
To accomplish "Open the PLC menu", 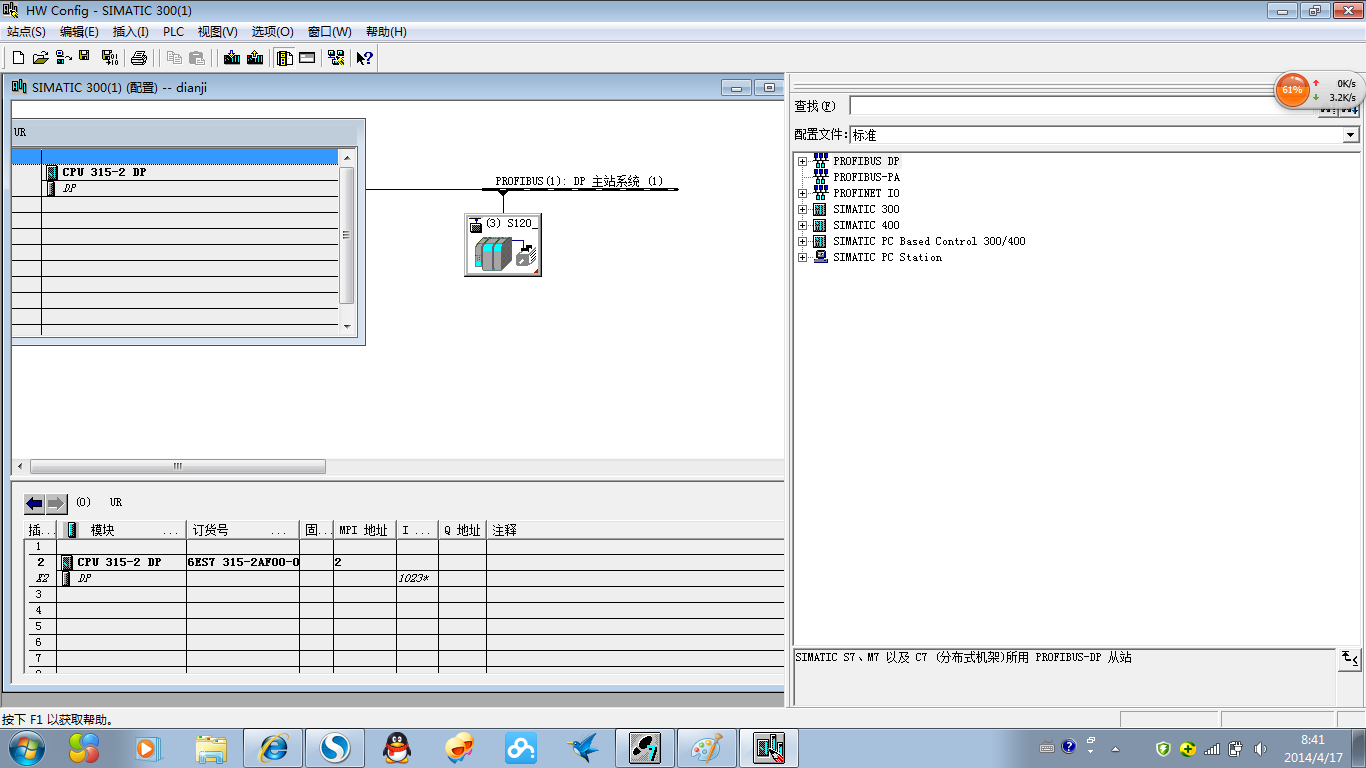I will pos(174,32).
